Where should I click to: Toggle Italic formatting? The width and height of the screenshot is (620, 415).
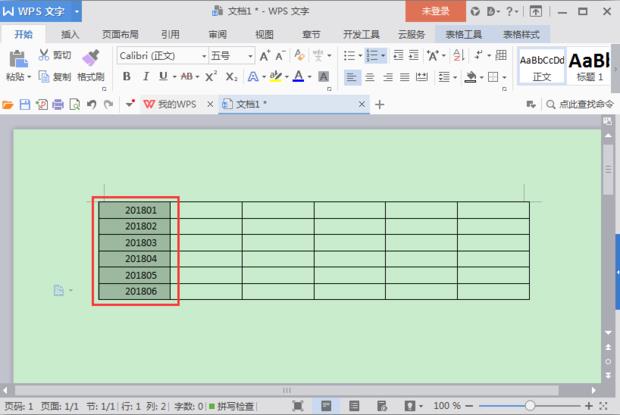146,76
